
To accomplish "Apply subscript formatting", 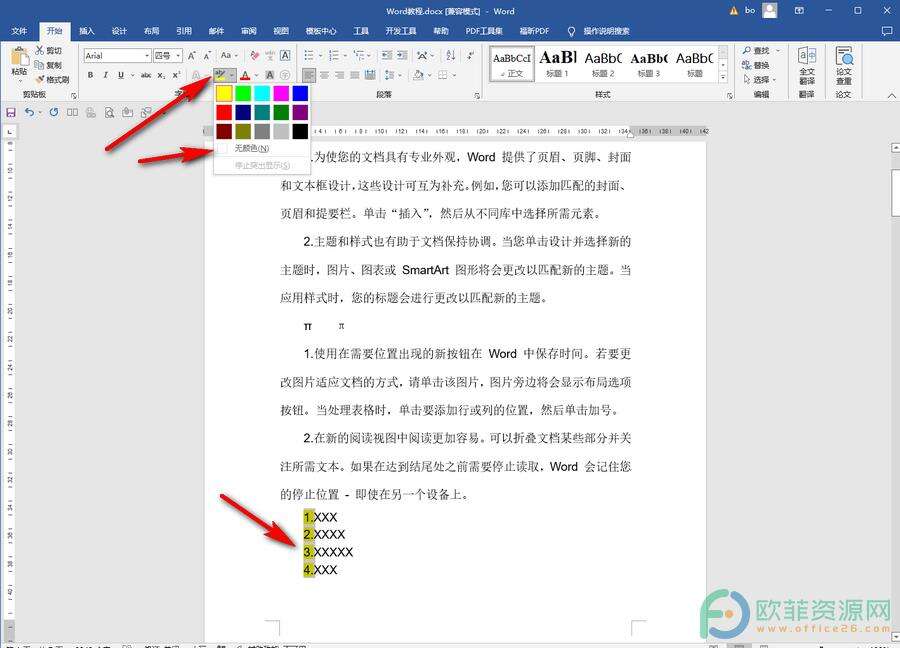I will pyautogui.click(x=162, y=75).
